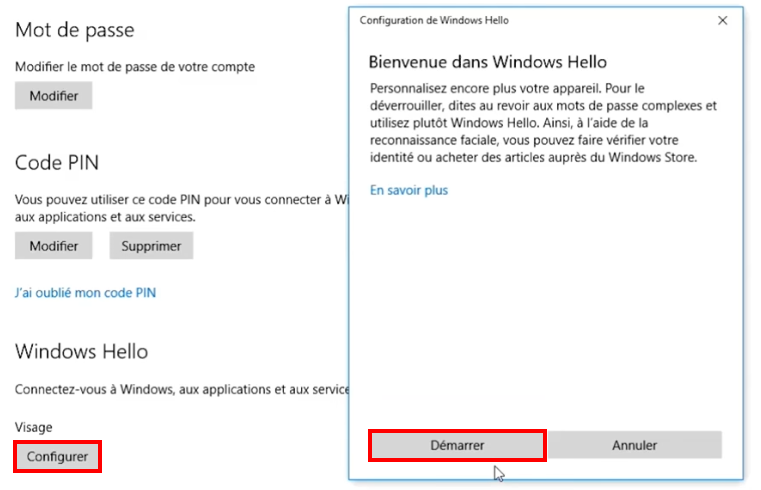This screenshot has height=490, width=761.
Task: Click Modifier under Mot de passe
Action: (x=53, y=96)
